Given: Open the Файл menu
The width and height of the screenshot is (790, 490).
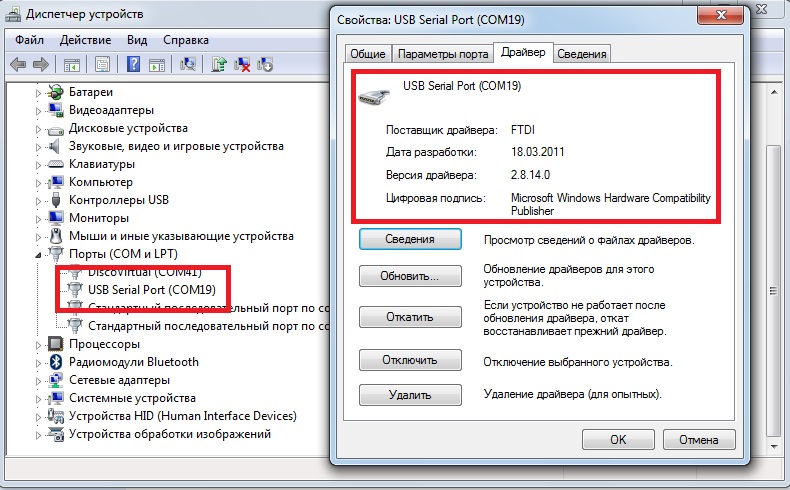Looking at the screenshot, I should [29, 40].
